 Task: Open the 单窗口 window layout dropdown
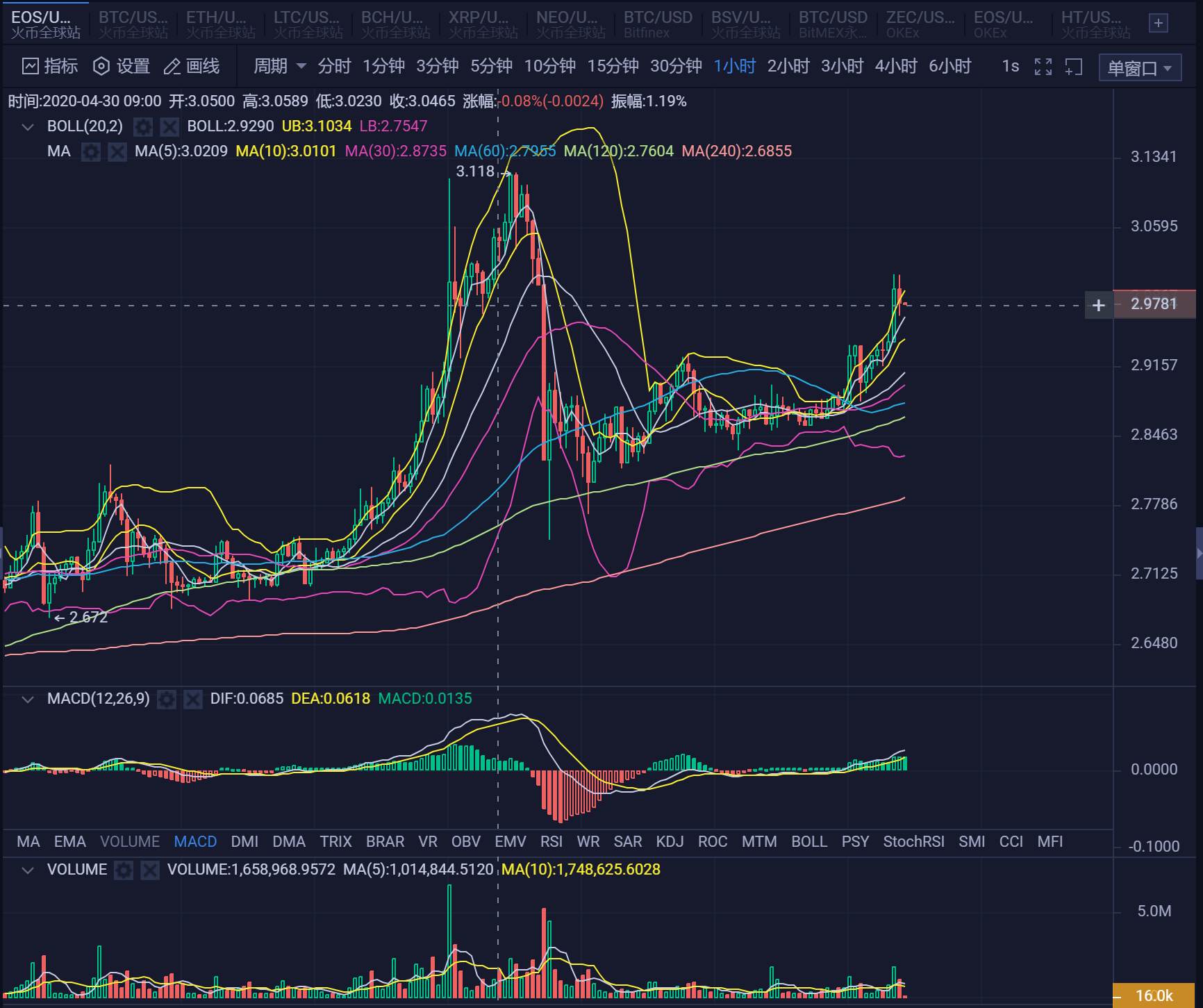pos(1140,67)
